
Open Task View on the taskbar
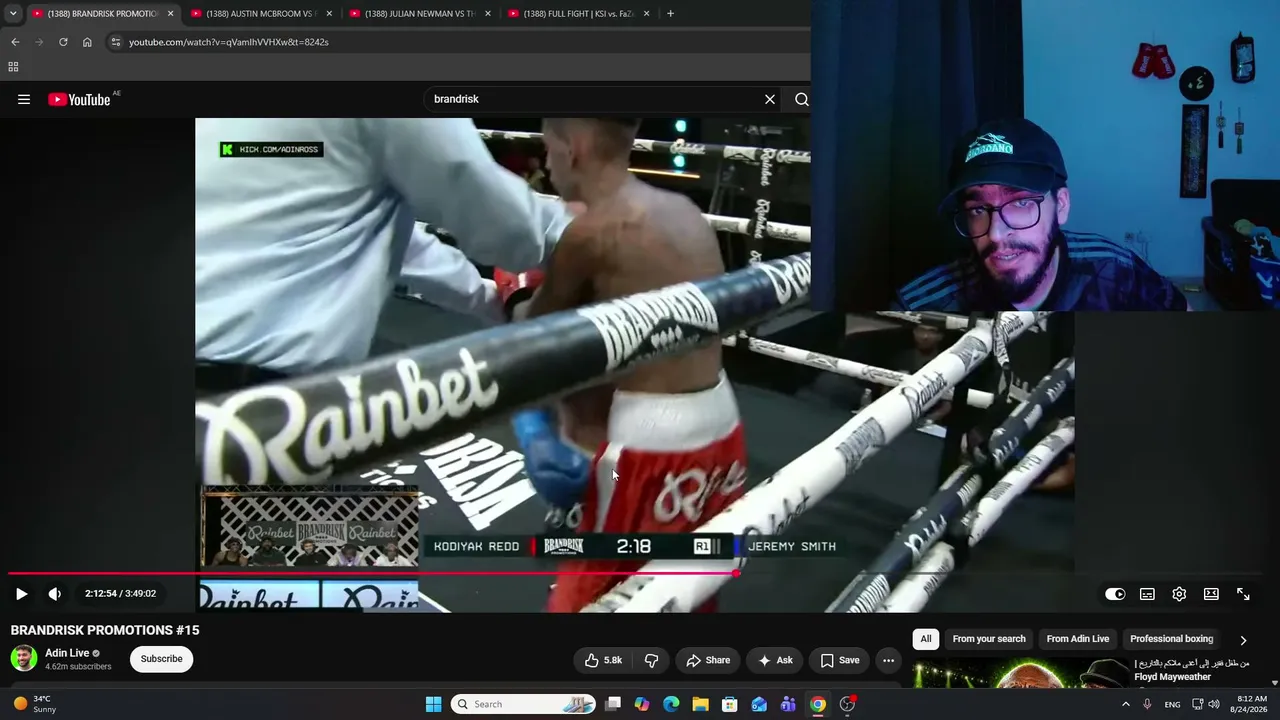(x=613, y=704)
